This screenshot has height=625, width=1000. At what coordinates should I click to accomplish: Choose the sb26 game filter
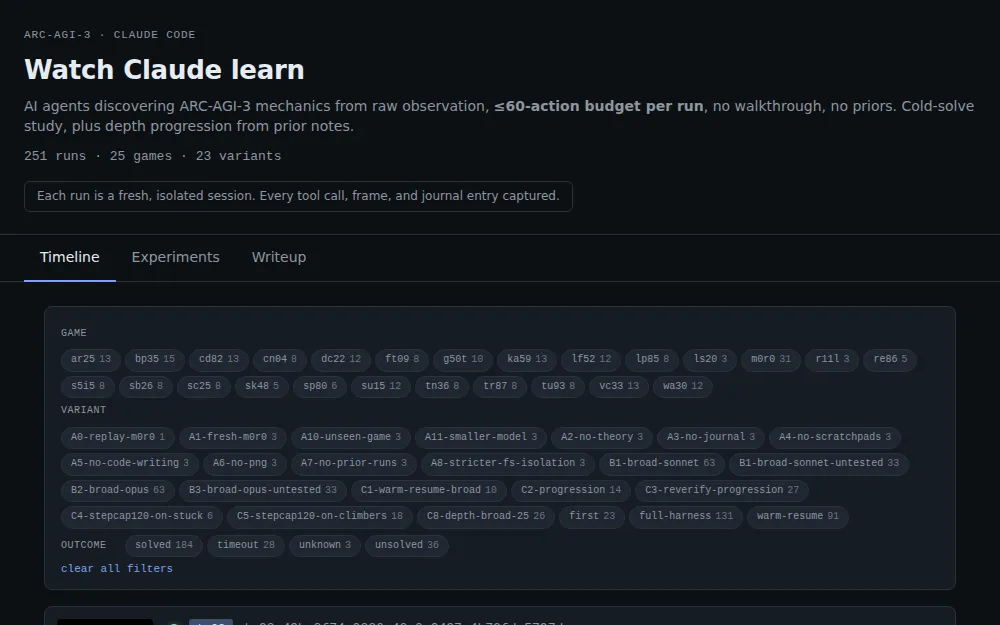pos(145,386)
